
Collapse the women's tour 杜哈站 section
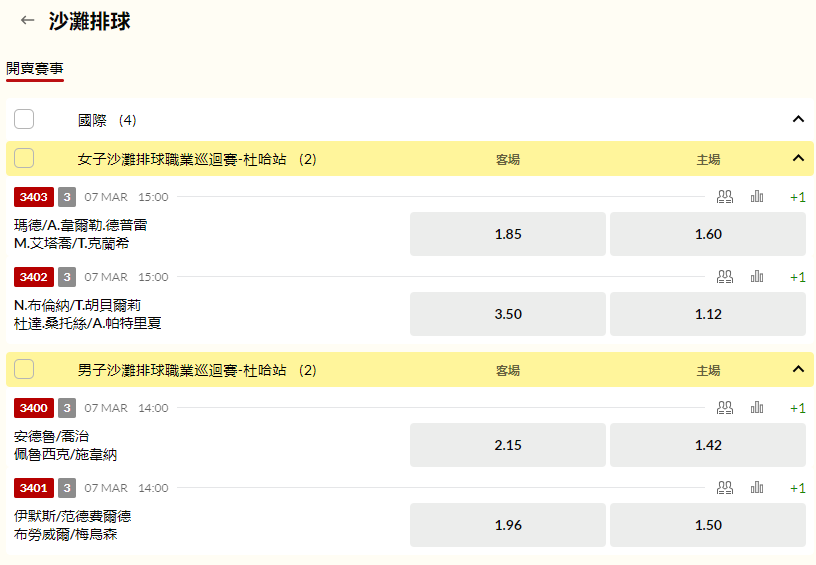pyautogui.click(x=798, y=158)
